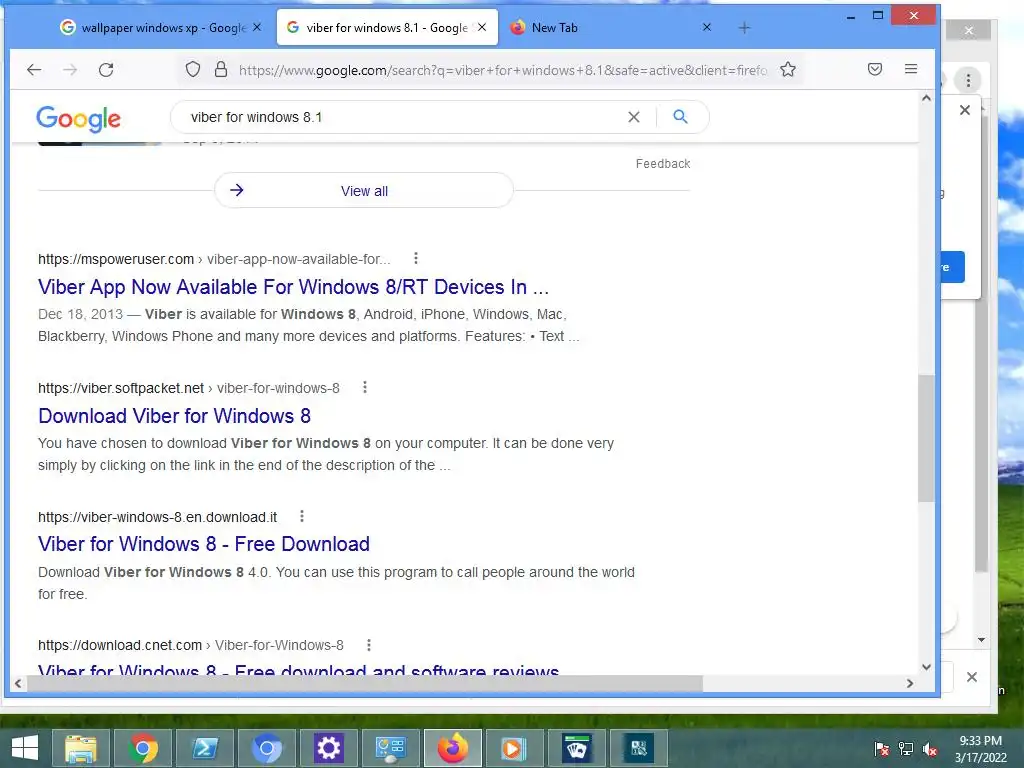Bookmark this page with the star
1024x768 pixels.
coord(788,69)
